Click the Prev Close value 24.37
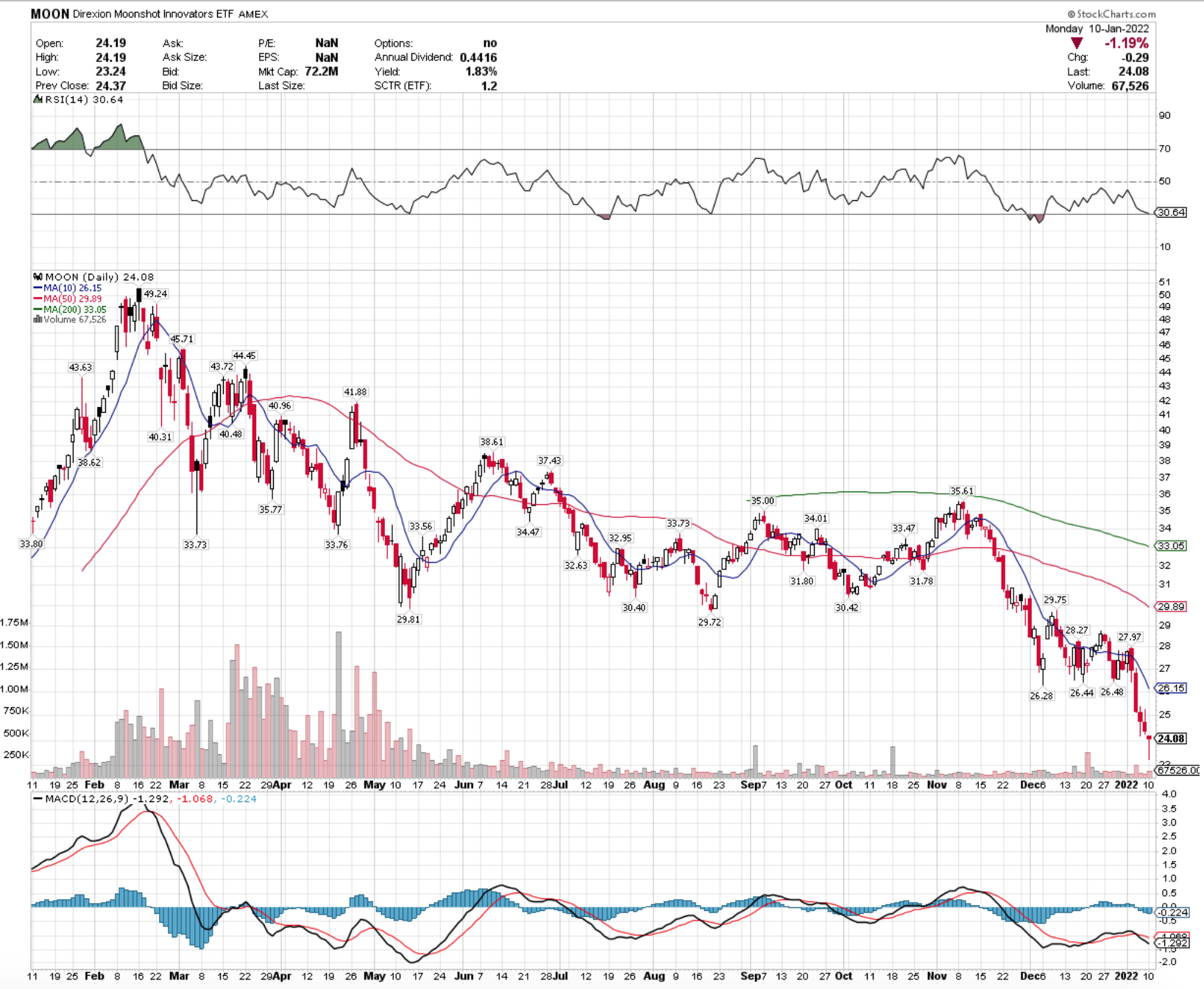Viewport: 1204px width, 989px height. 110,85
